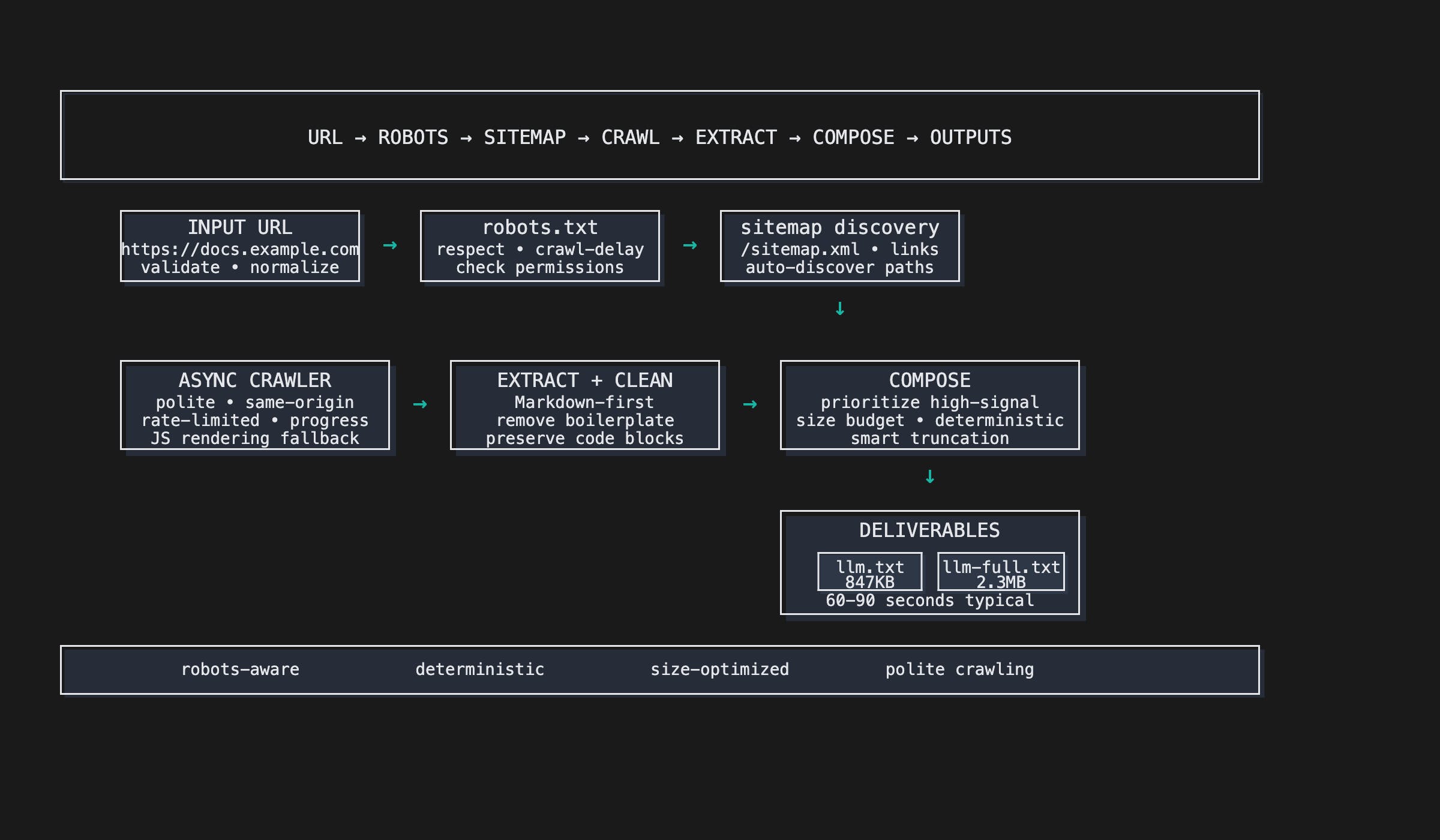1440x840 pixels.
Task: Click SITEMAP in the top pipeline banner
Action: point(525,137)
